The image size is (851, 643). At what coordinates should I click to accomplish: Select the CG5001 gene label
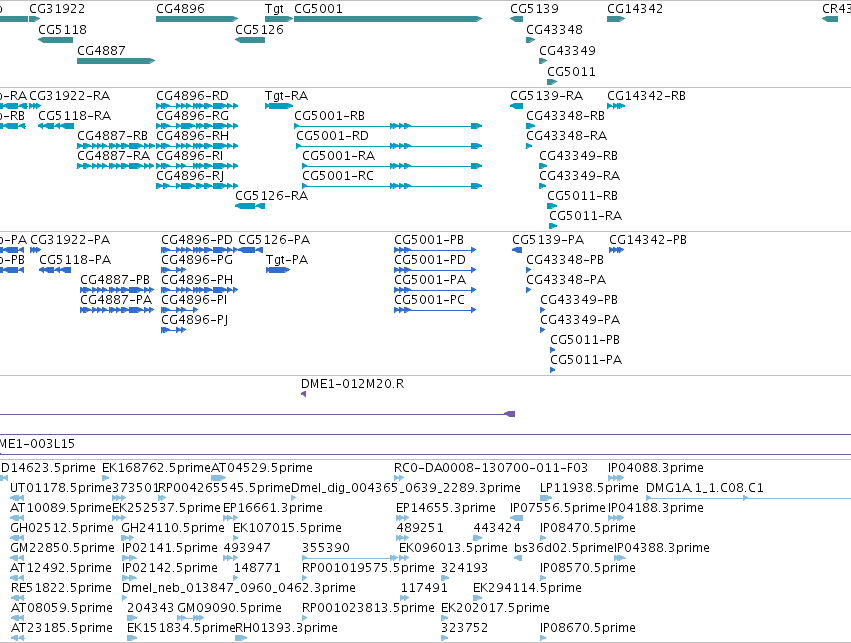(x=319, y=9)
